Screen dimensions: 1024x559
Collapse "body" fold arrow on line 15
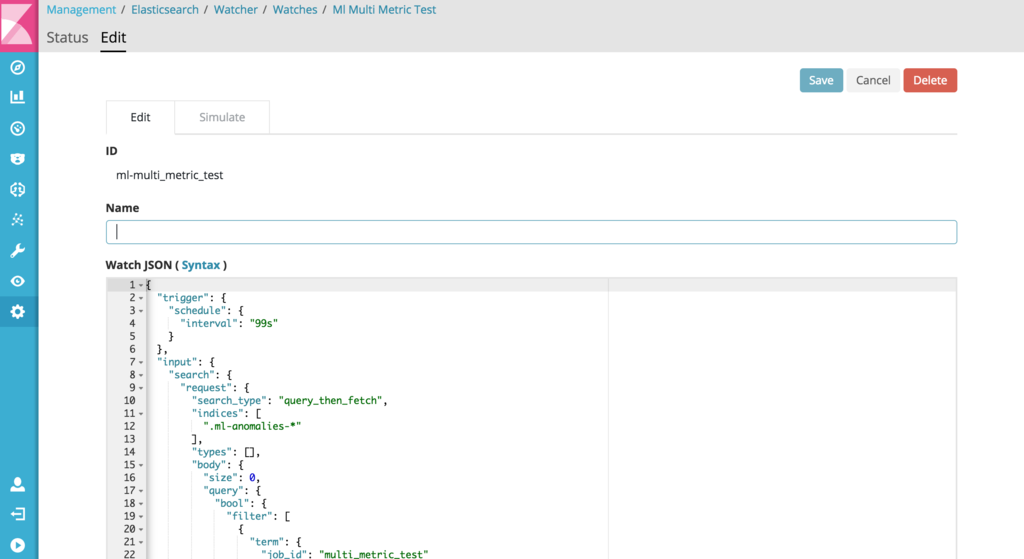(141, 466)
